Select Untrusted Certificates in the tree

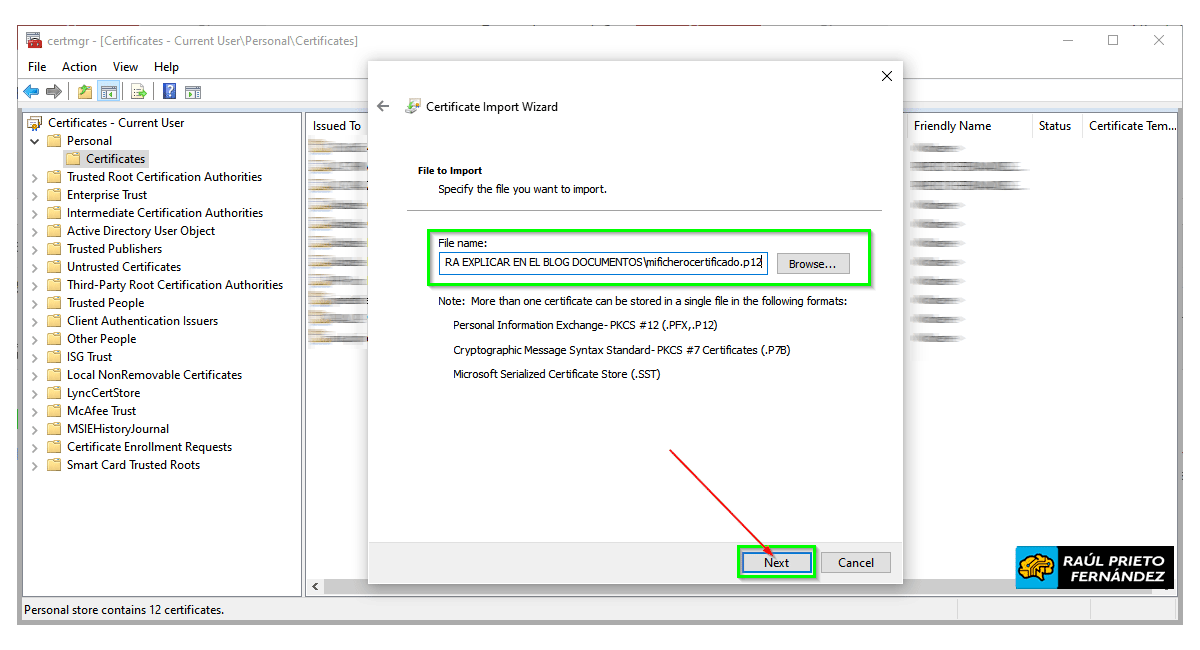(x=123, y=267)
